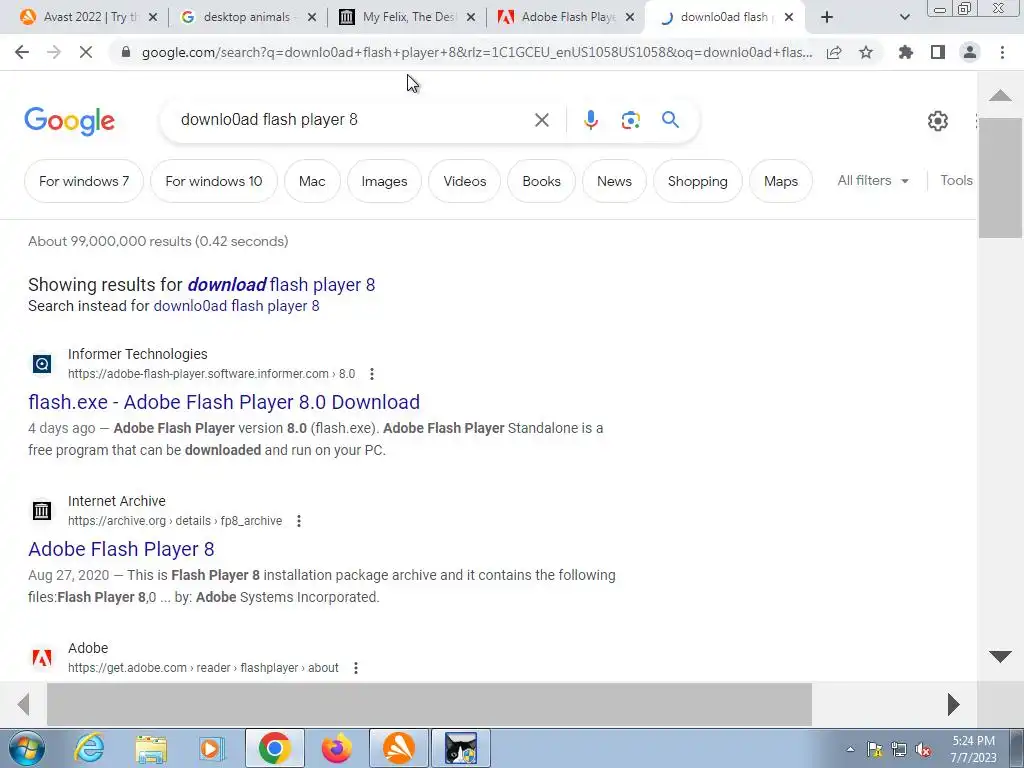Open more options for Adobe result
Image resolution: width=1024 pixels, height=768 pixels.
click(x=355, y=668)
